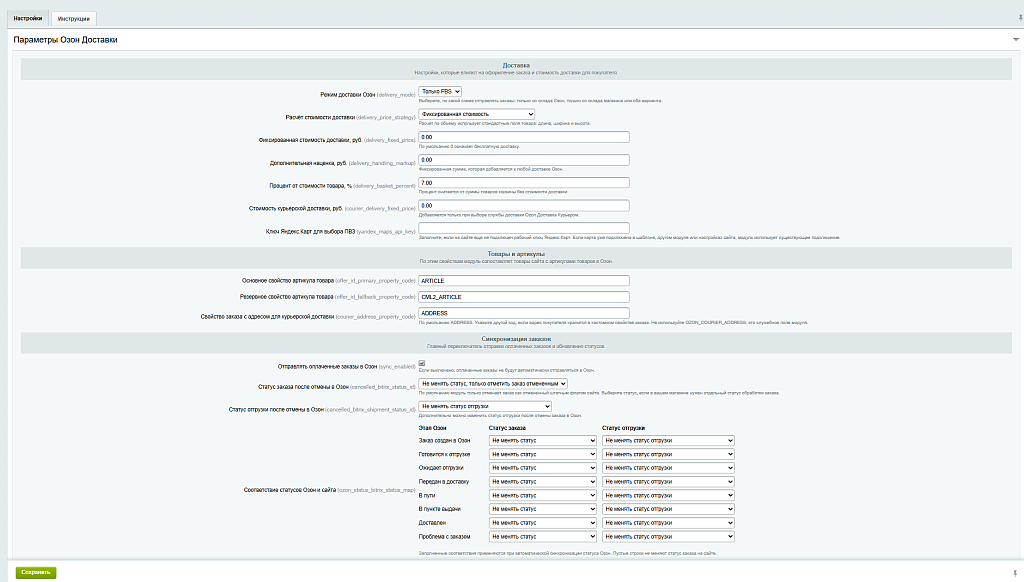The image size is (1024, 582).
Task: Click the pin icon in bottom right corner
Action: [x=1015, y=573]
